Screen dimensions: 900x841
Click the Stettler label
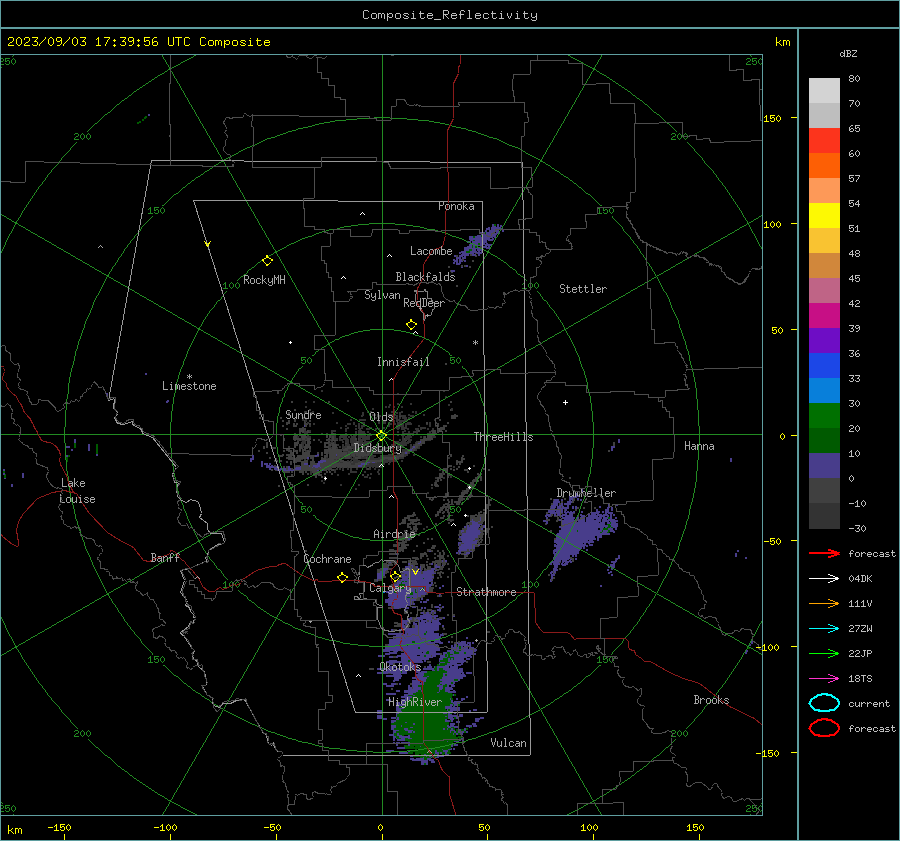(583, 289)
